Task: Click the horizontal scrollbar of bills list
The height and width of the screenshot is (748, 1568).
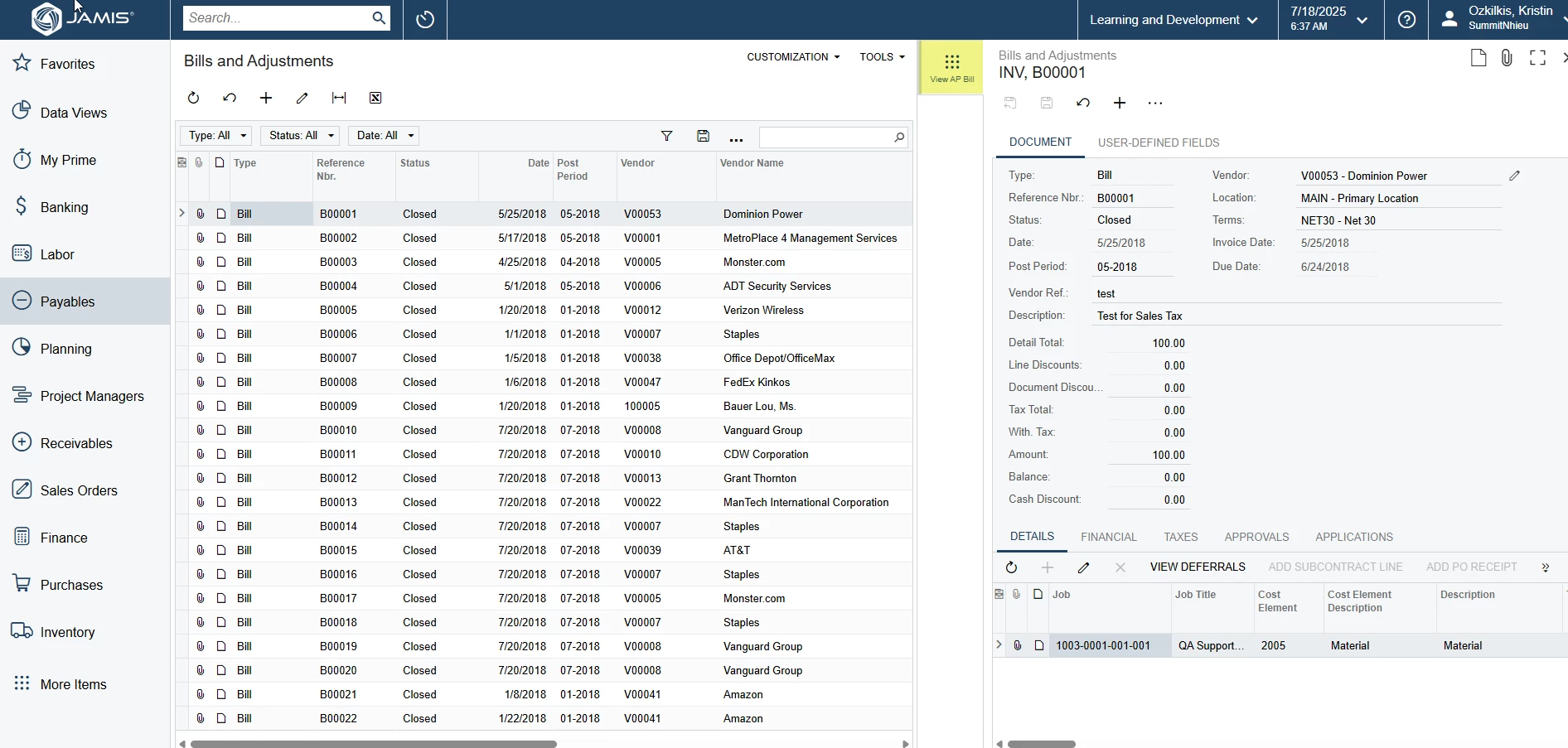Action: coord(374,744)
